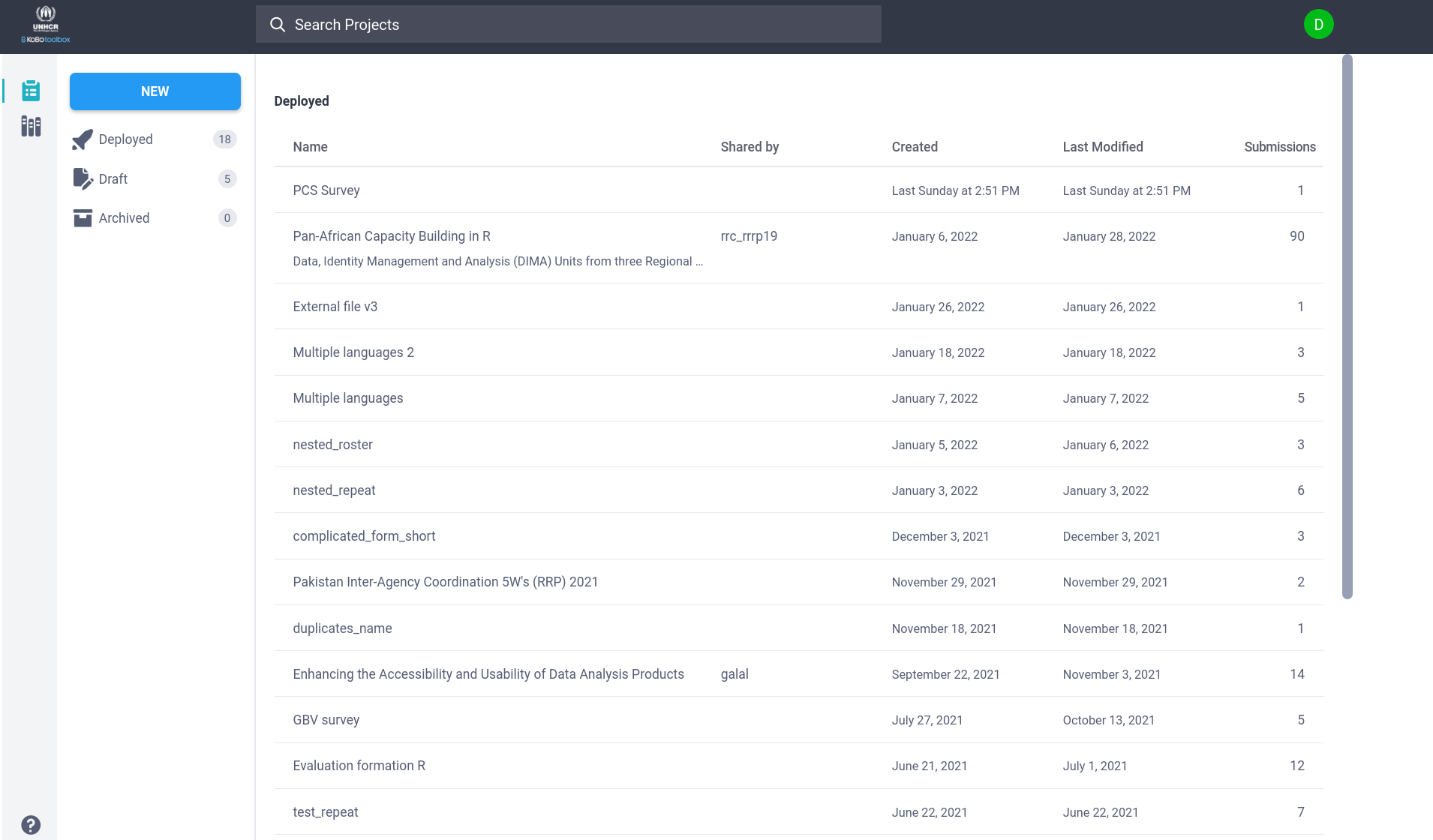The height and width of the screenshot is (840, 1433).
Task: Show Archived projects list
Action: click(125, 218)
